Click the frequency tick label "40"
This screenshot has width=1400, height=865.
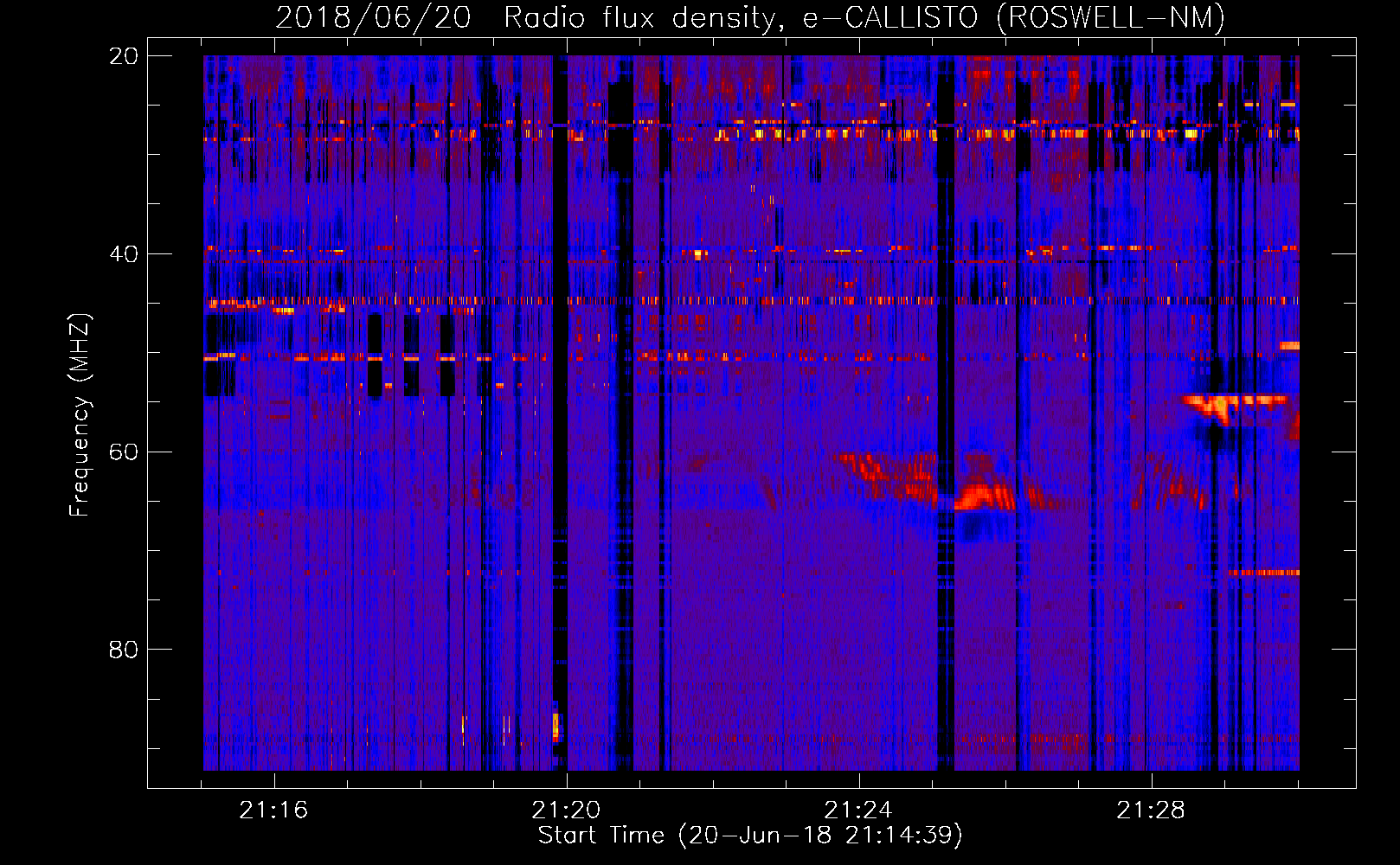click(124, 253)
